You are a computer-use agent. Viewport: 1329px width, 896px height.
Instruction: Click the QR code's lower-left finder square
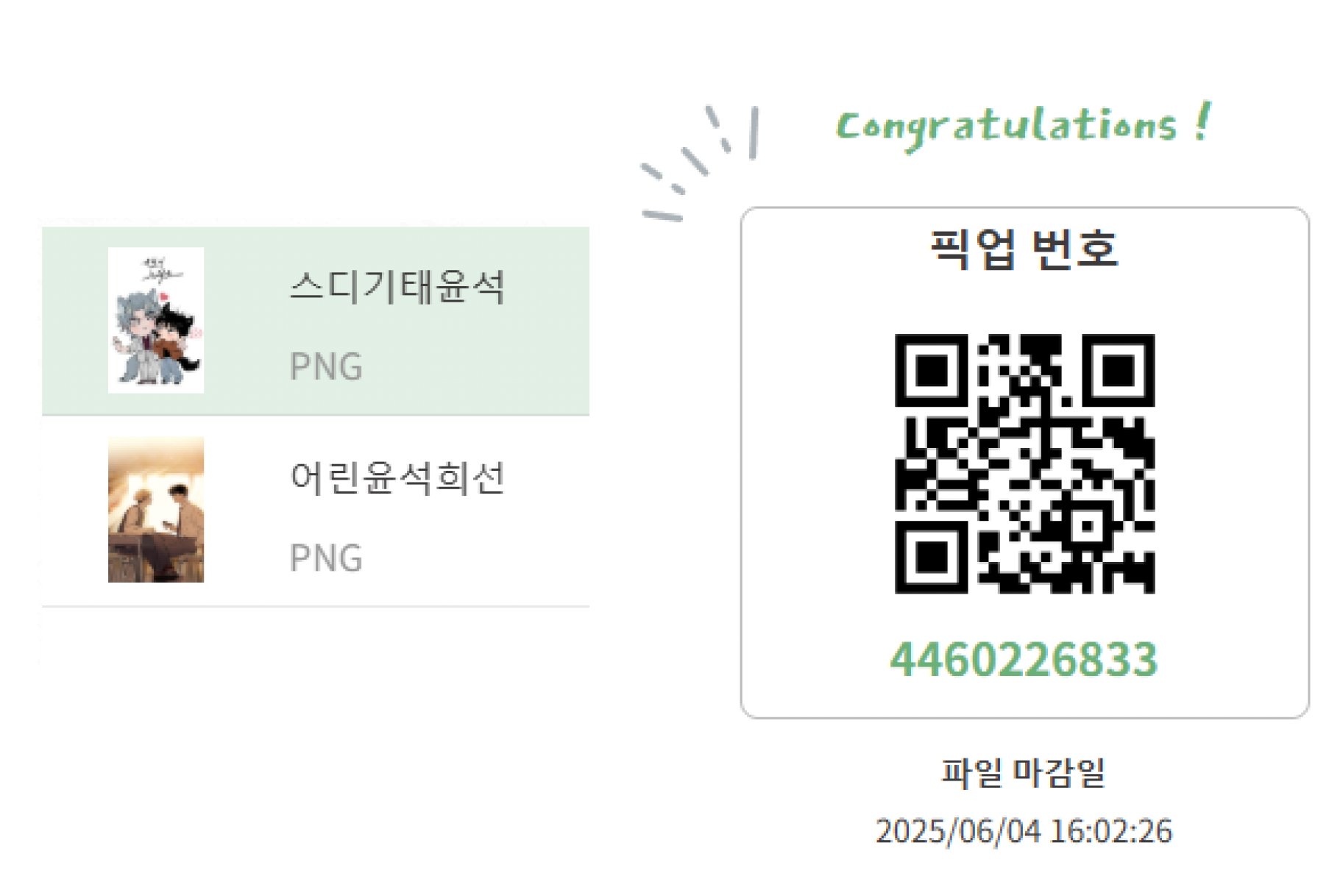click(931, 558)
